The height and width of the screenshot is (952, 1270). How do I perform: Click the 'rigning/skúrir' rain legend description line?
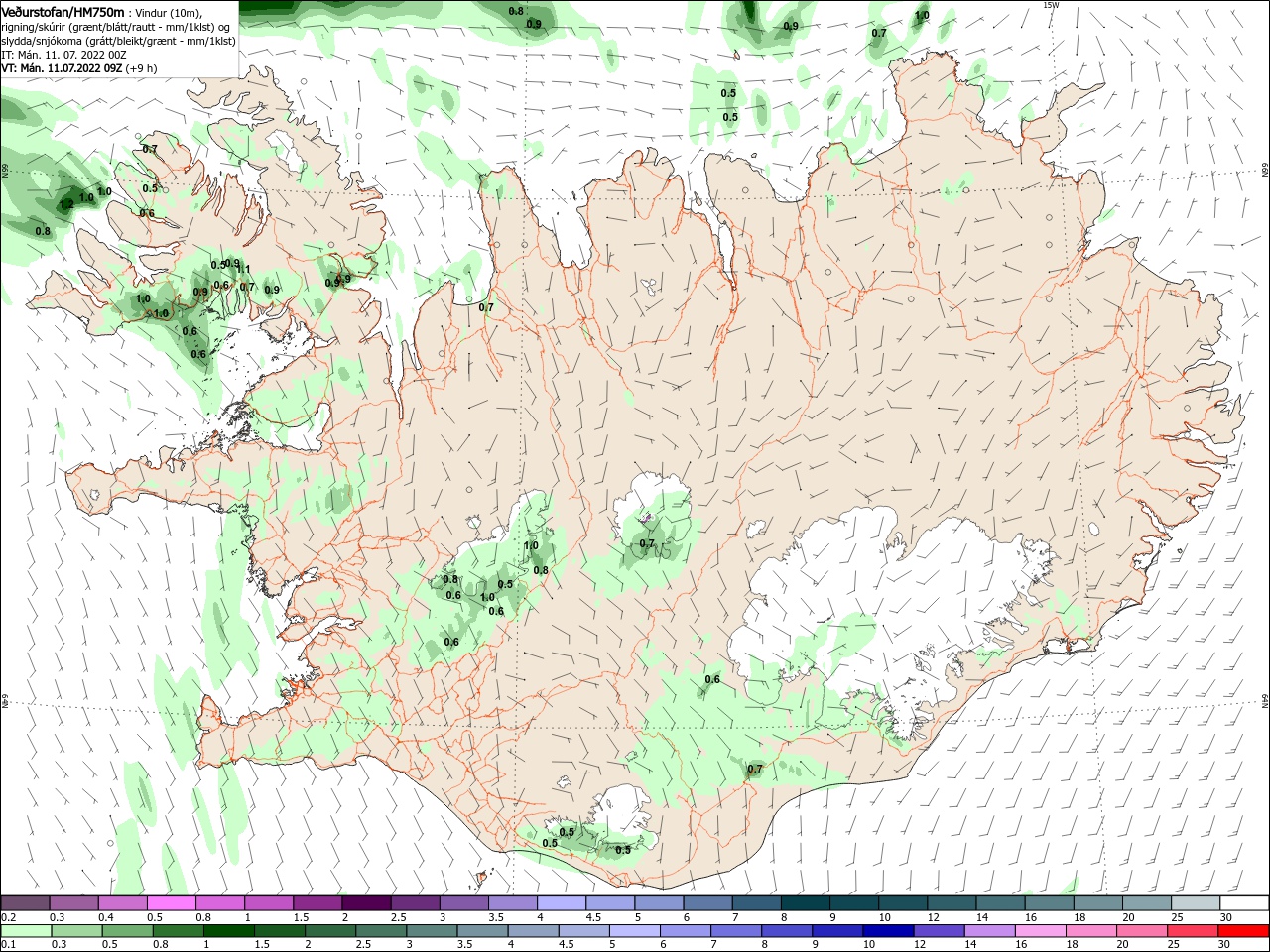click(116, 27)
